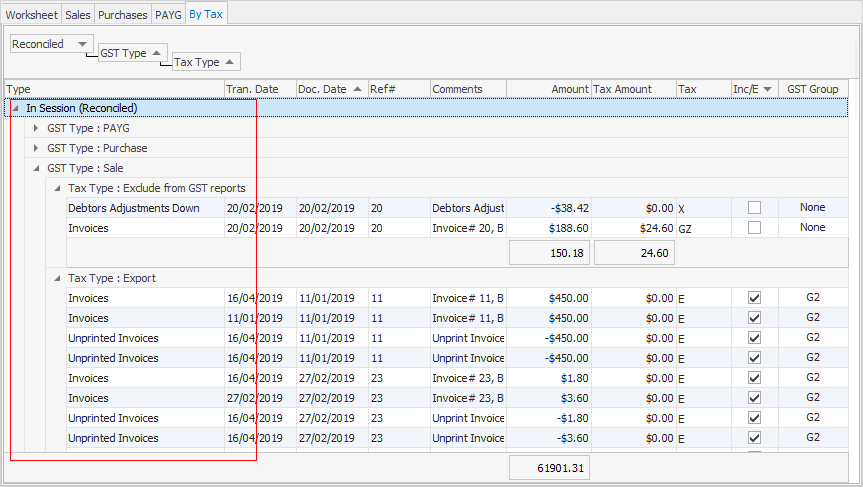
Task: Expand the GST Type : Purchase group
Action: pyautogui.click(x=37, y=148)
